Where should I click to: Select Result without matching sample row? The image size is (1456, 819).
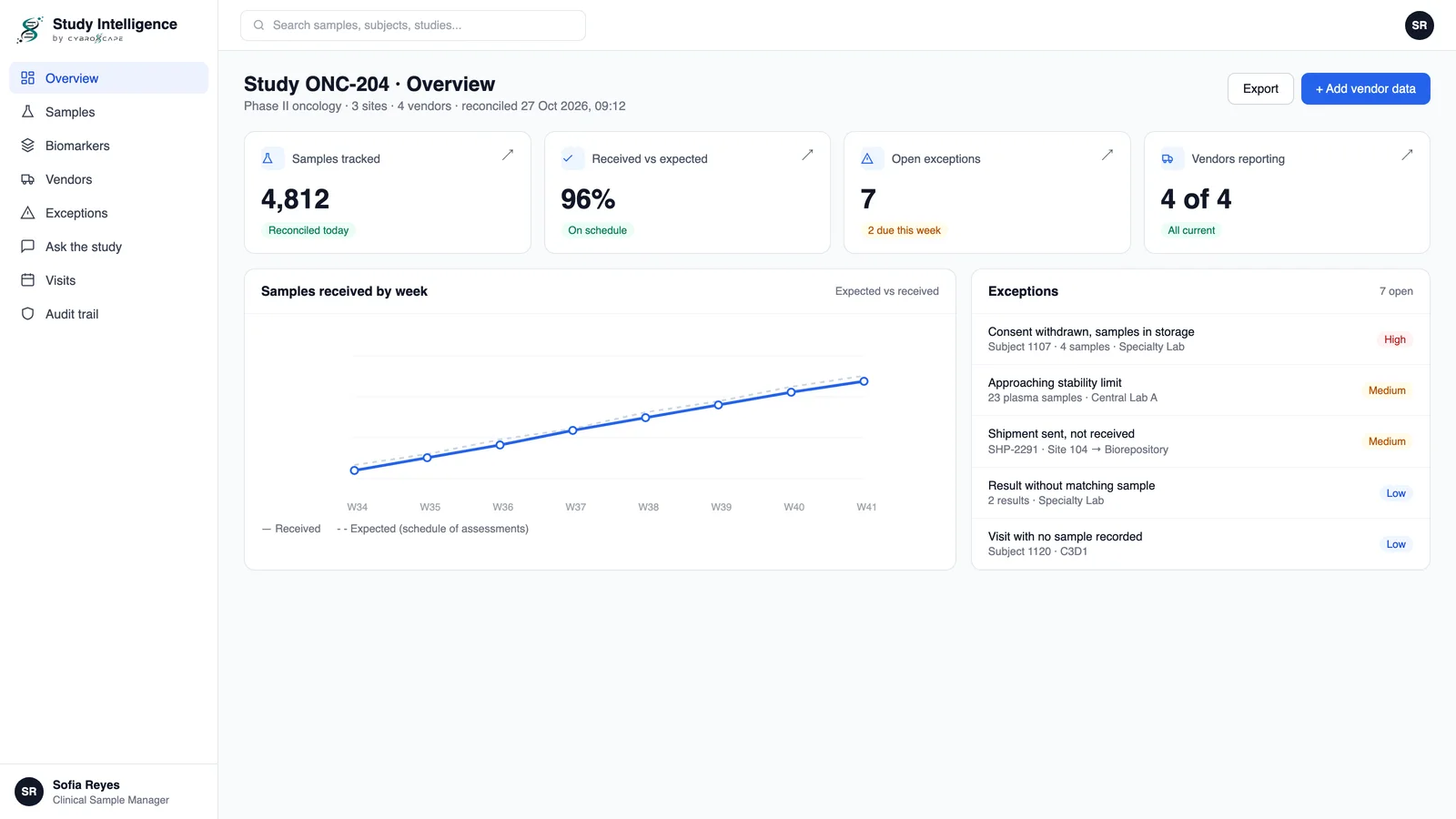(x=1200, y=493)
